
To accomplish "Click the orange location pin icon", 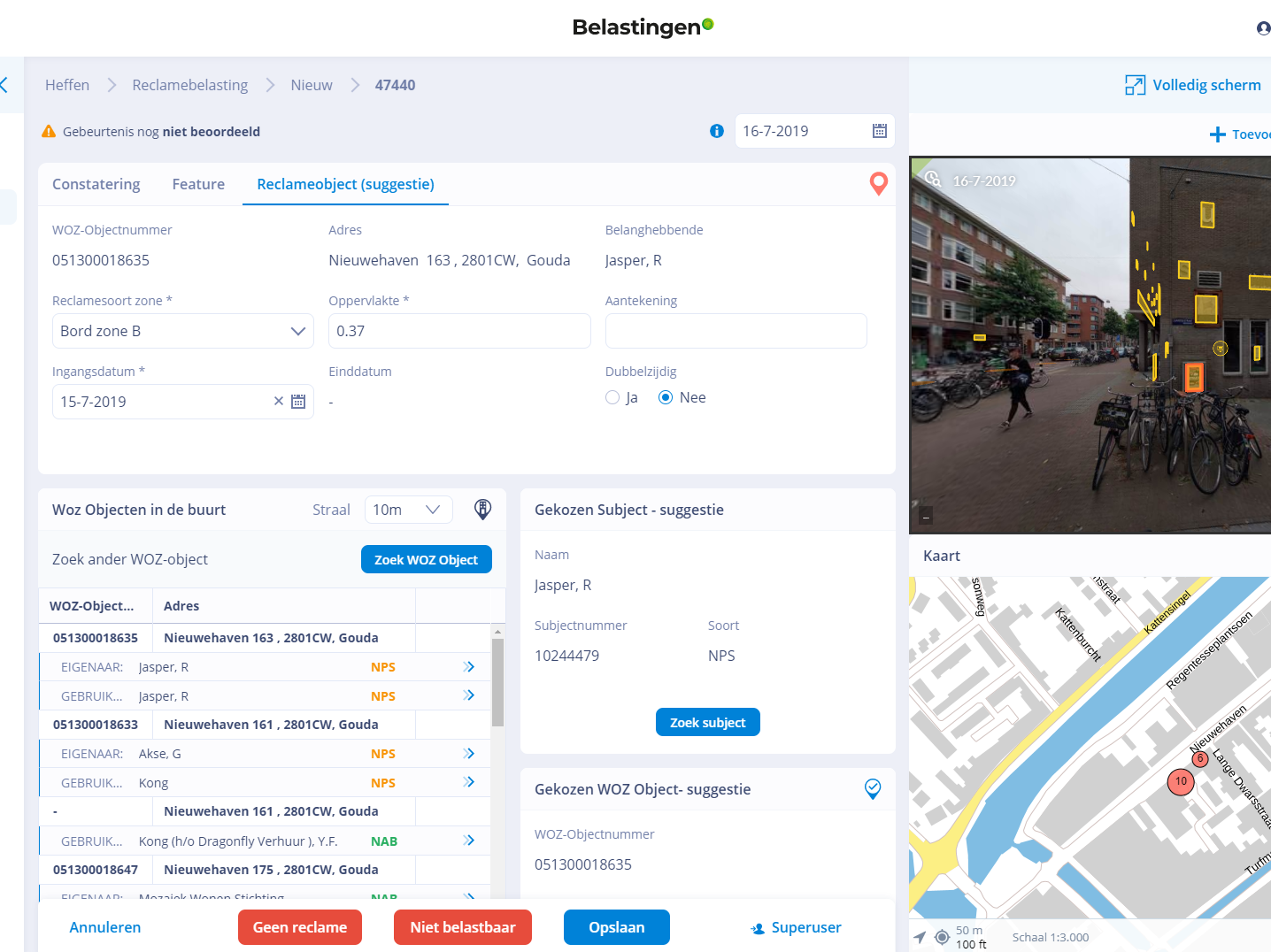I will [x=879, y=183].
